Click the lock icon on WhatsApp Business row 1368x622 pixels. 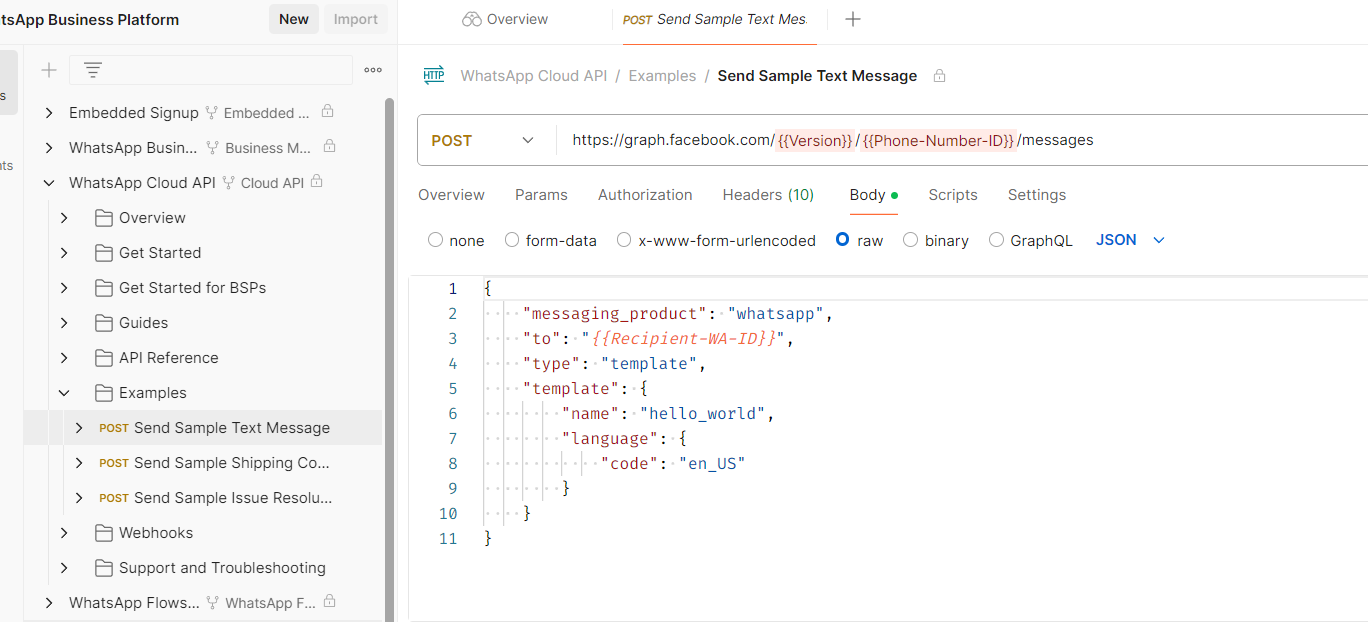329,147
